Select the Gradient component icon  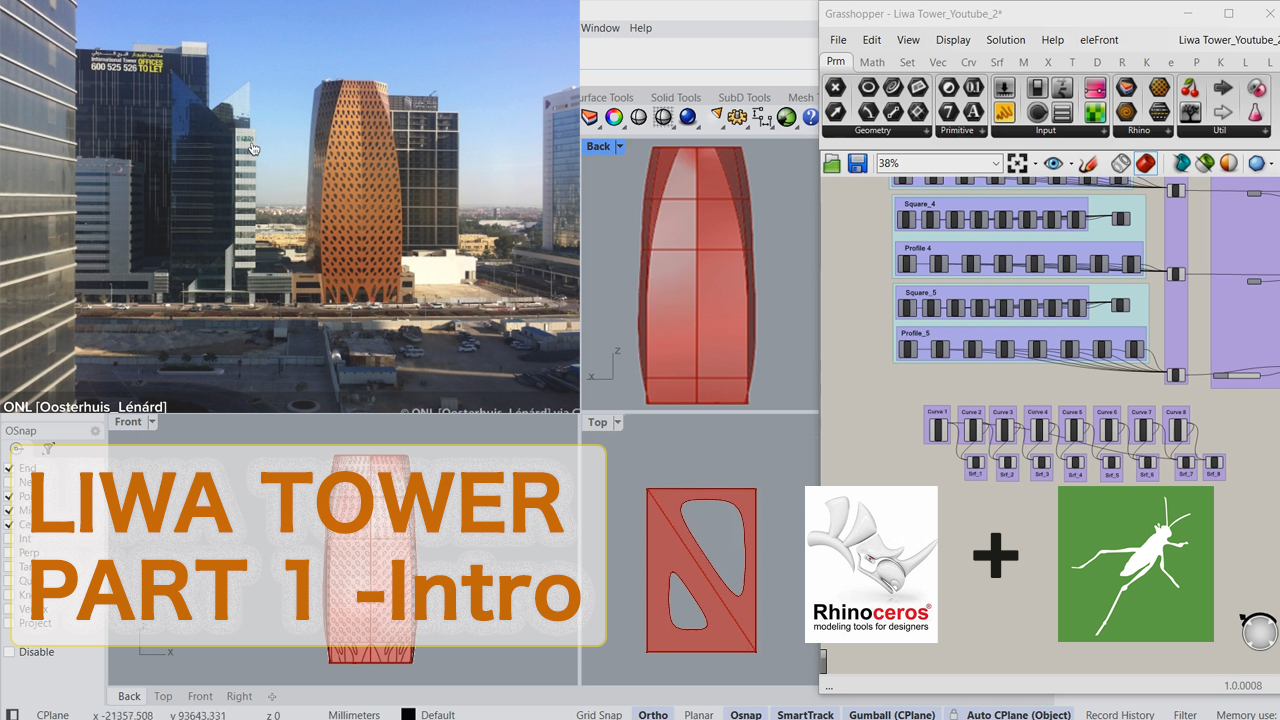point(1095,88)
